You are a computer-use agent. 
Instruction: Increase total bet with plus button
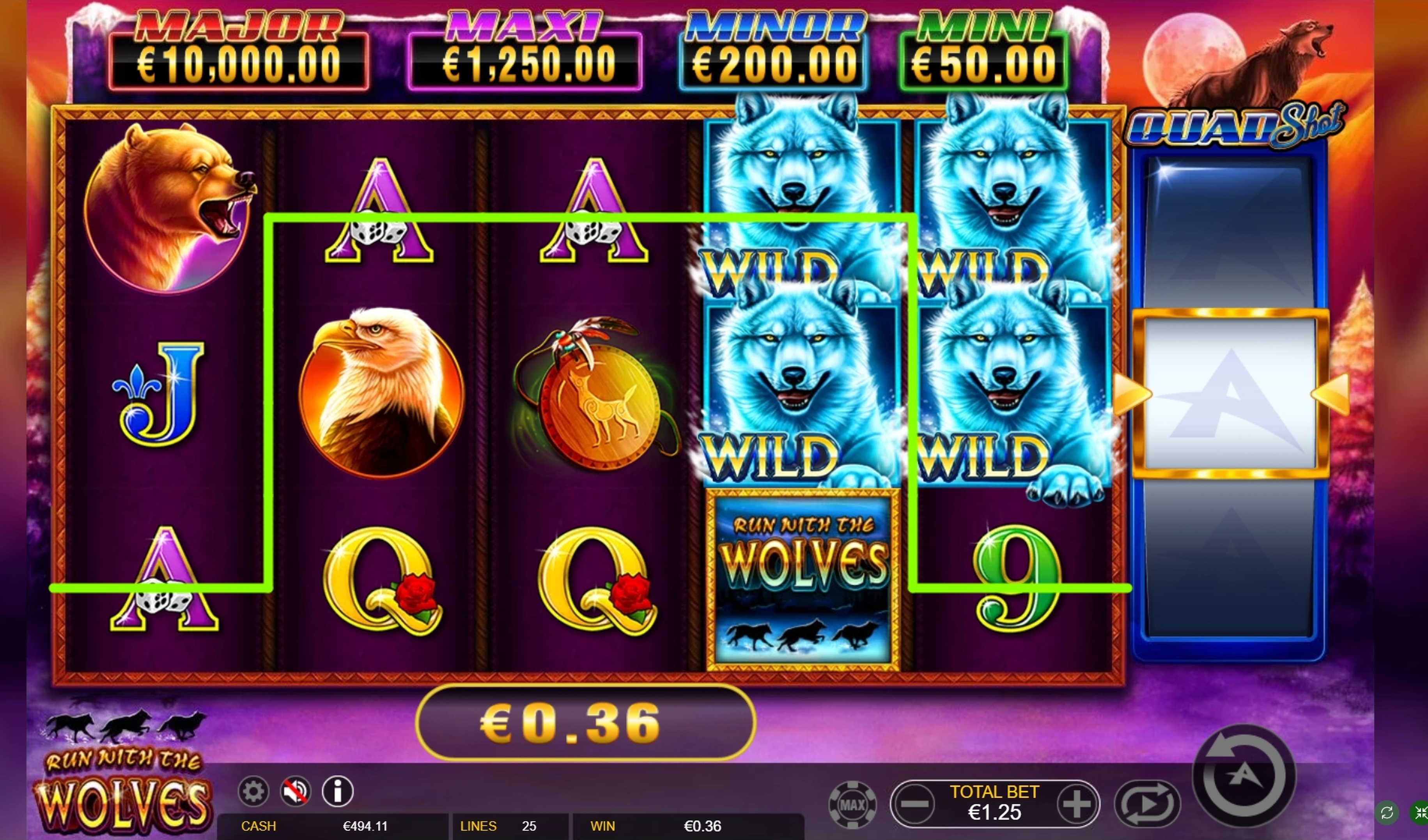pos(1076,804)
